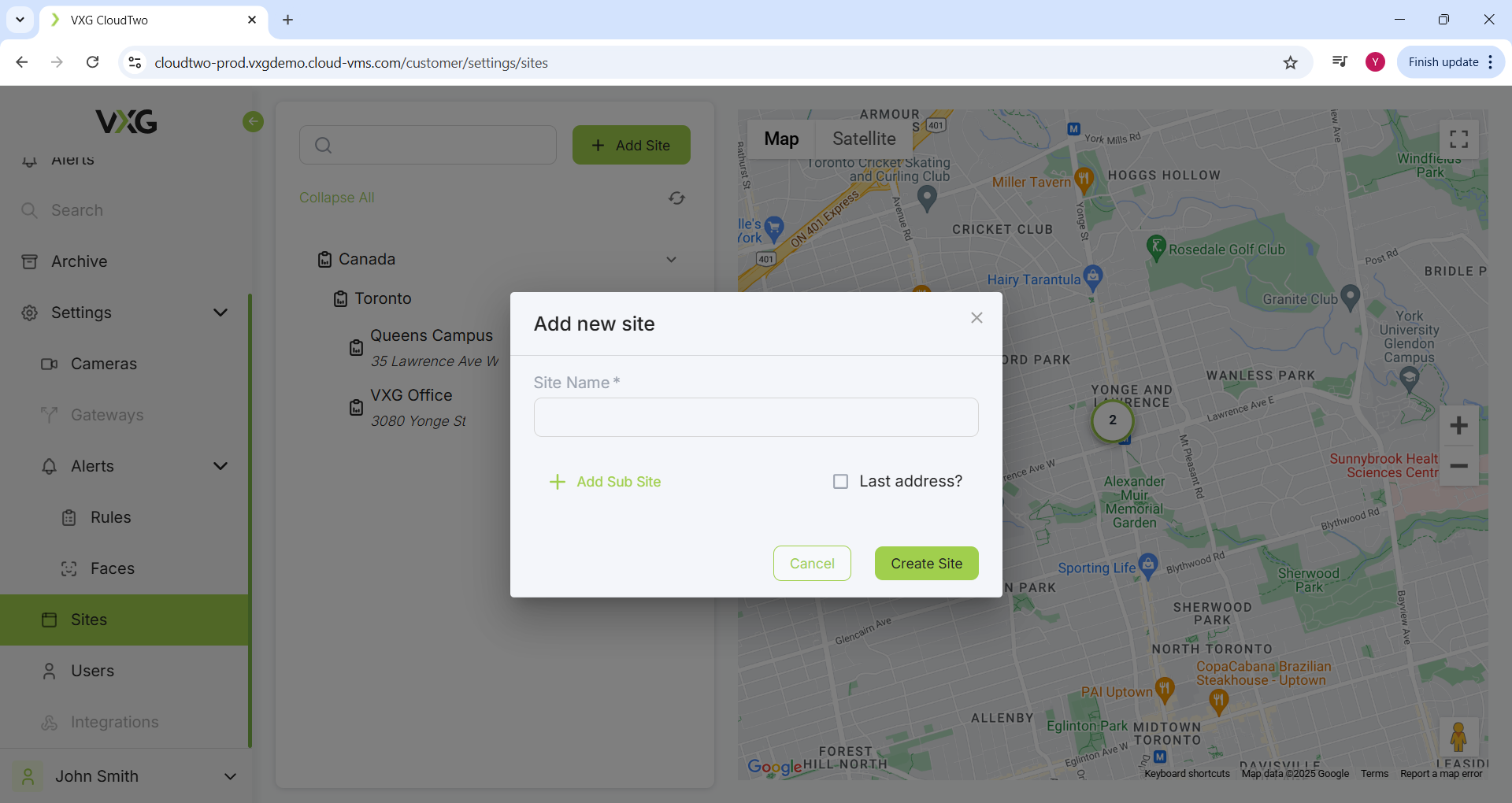Collapse the Settings menu section
The width and height of the screenshot is (1512, 803).
coord(220,313)
